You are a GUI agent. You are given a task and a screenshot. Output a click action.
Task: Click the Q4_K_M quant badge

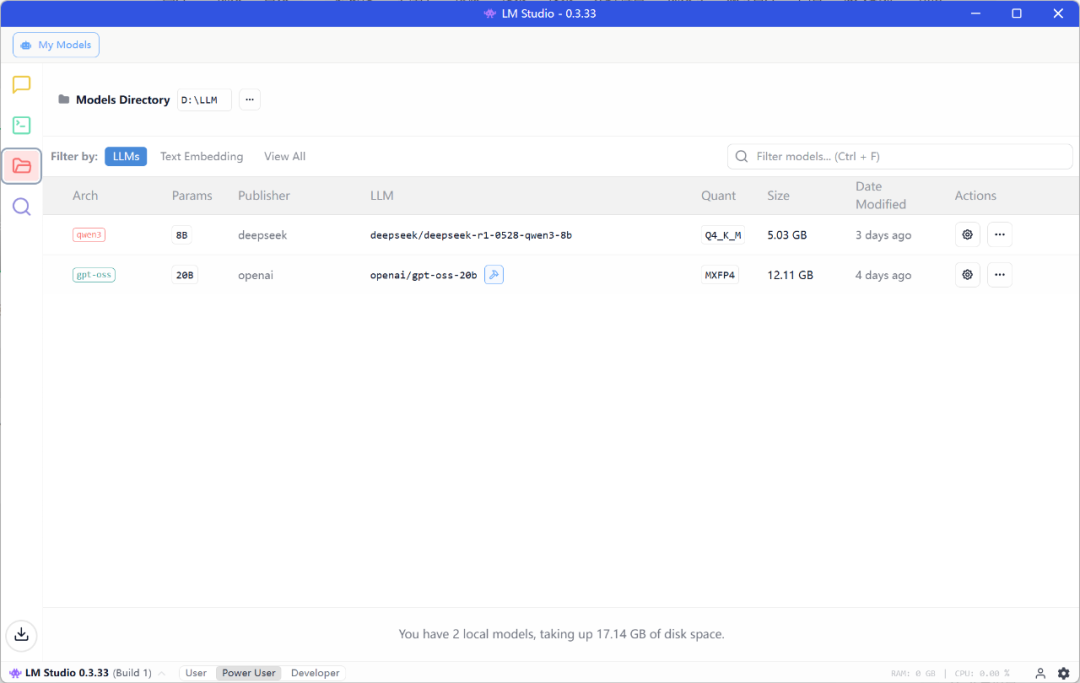click(x=723, y=235)
